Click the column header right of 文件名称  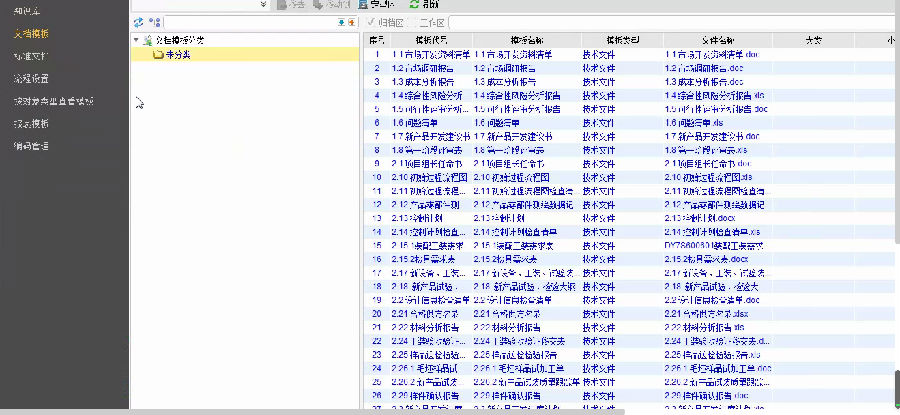813,40
